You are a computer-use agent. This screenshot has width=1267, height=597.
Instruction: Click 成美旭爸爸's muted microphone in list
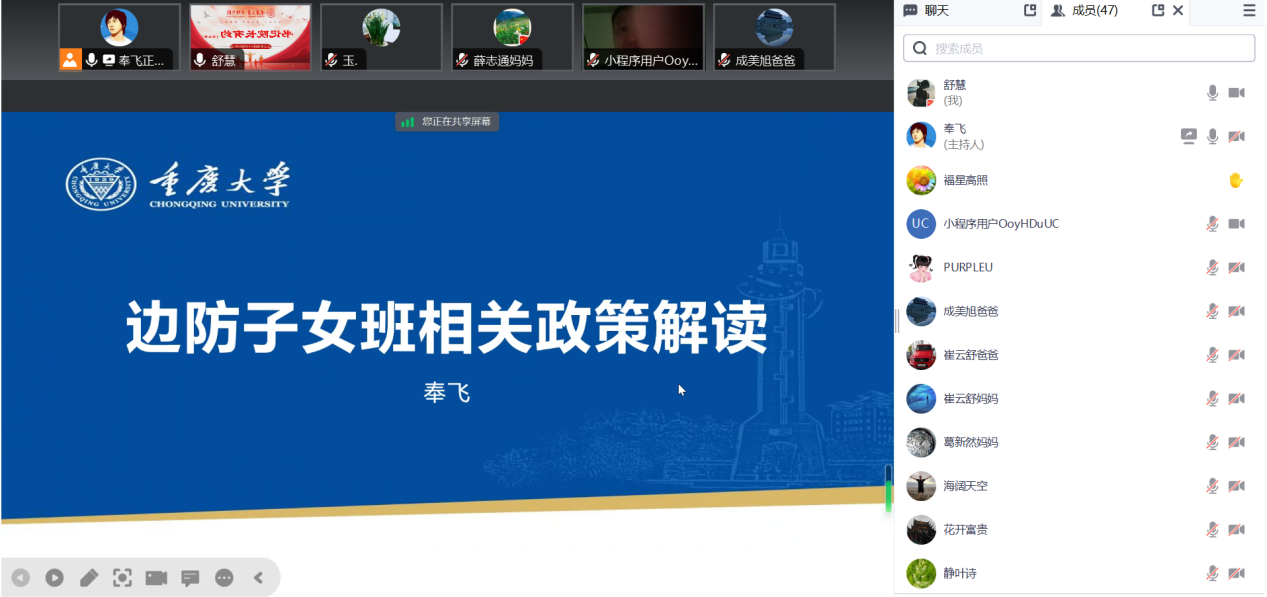(1212, 311)
